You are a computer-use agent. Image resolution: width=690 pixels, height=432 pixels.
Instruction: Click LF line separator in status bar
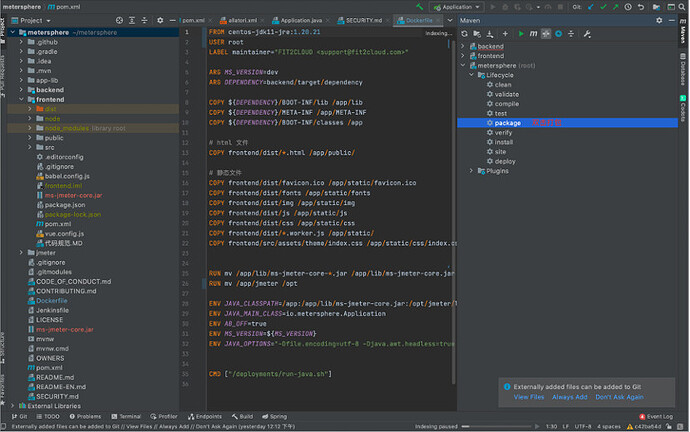565,426
